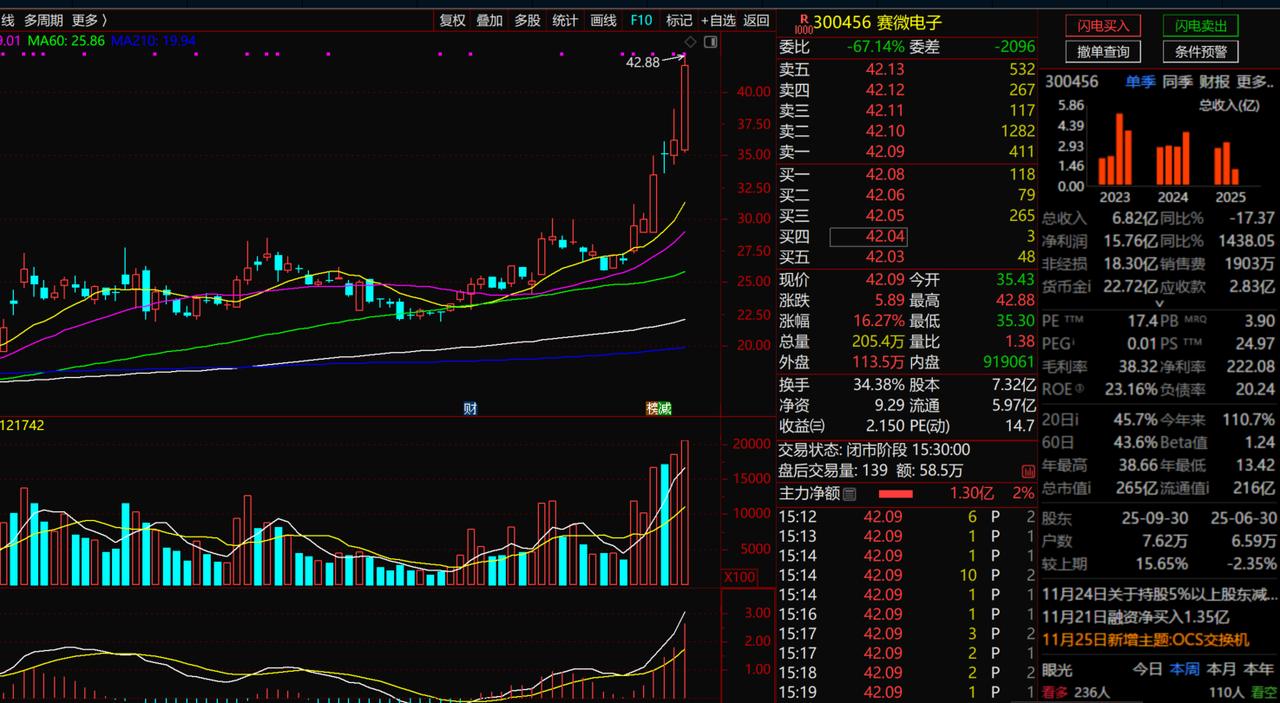The image size is (1280, 703).
Task: Click the 减 marker on the chart bottom
Action: tap(666, 408)
